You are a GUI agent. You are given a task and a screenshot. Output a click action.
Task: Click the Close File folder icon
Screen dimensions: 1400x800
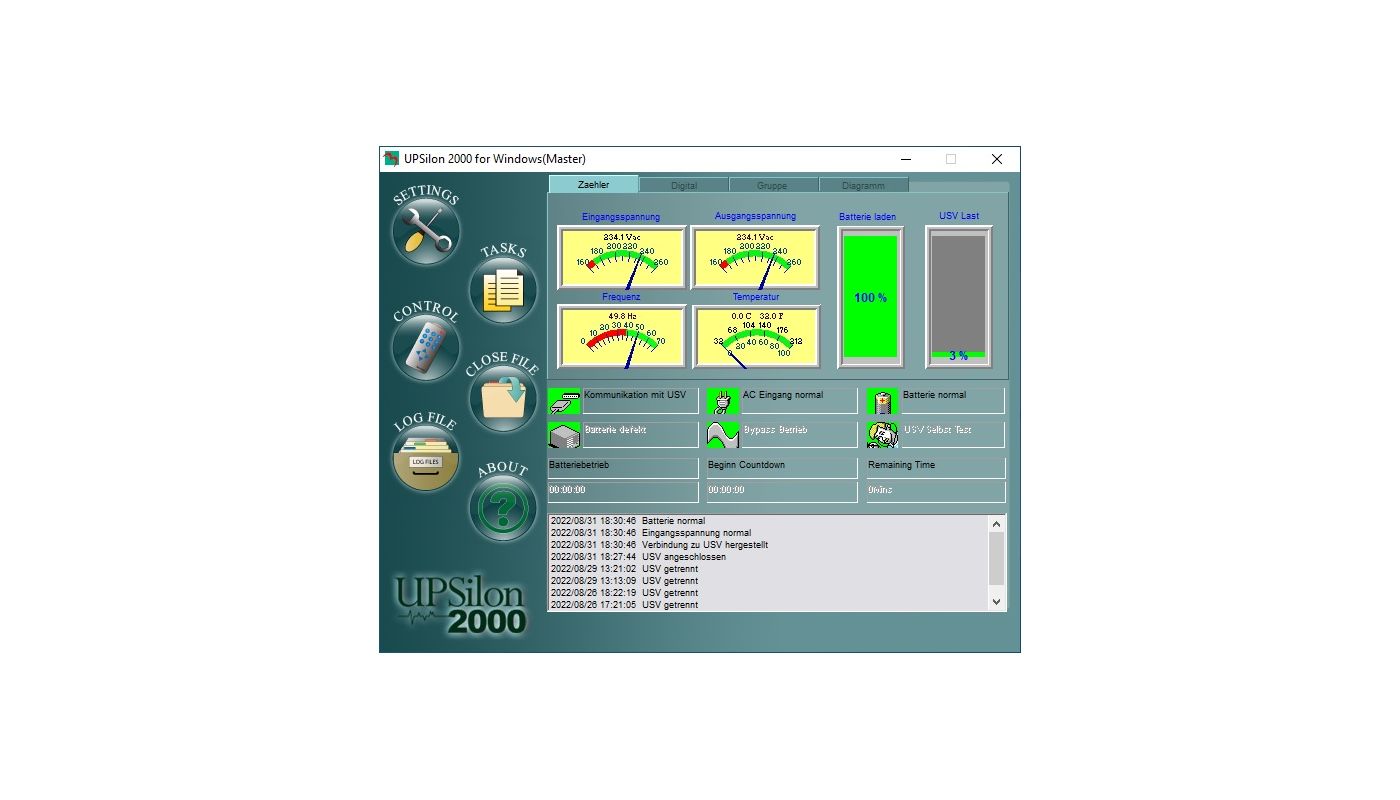click(503, 398)
